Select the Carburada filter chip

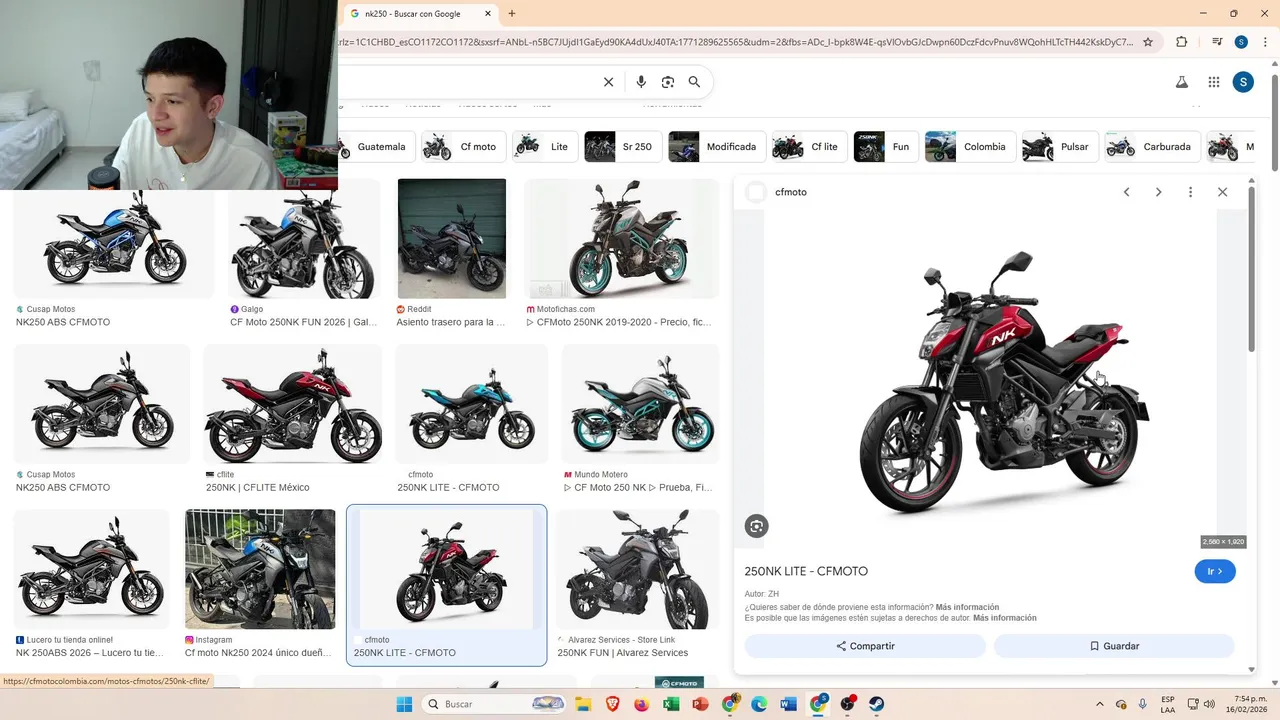pos(1151,147)
